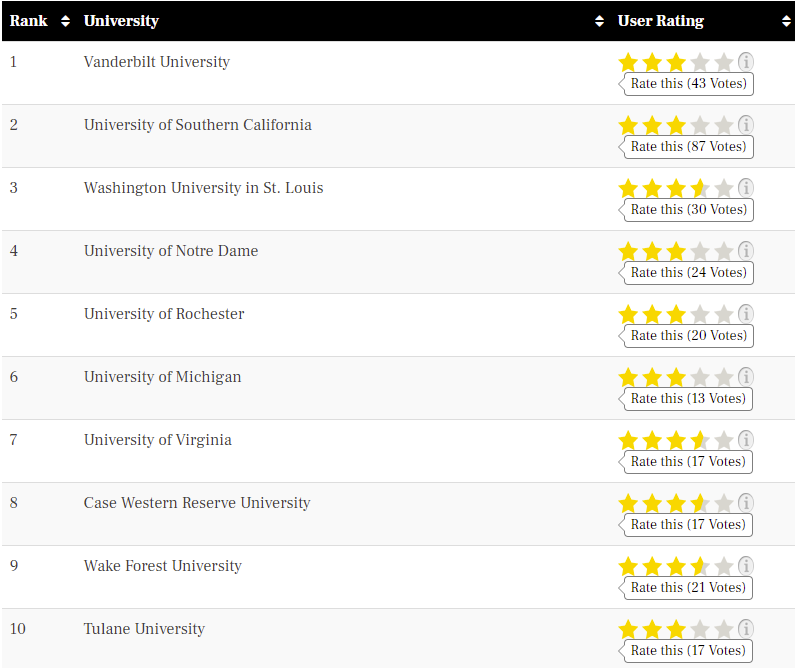Click the University column header label

pos(121,21)
